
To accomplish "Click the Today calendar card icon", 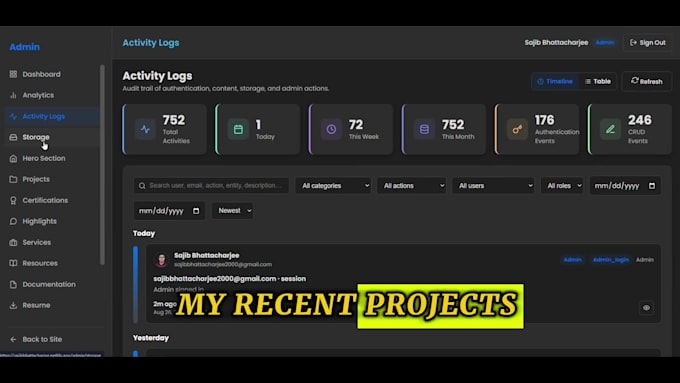I will pyautogui.click(x=238, y=129).
